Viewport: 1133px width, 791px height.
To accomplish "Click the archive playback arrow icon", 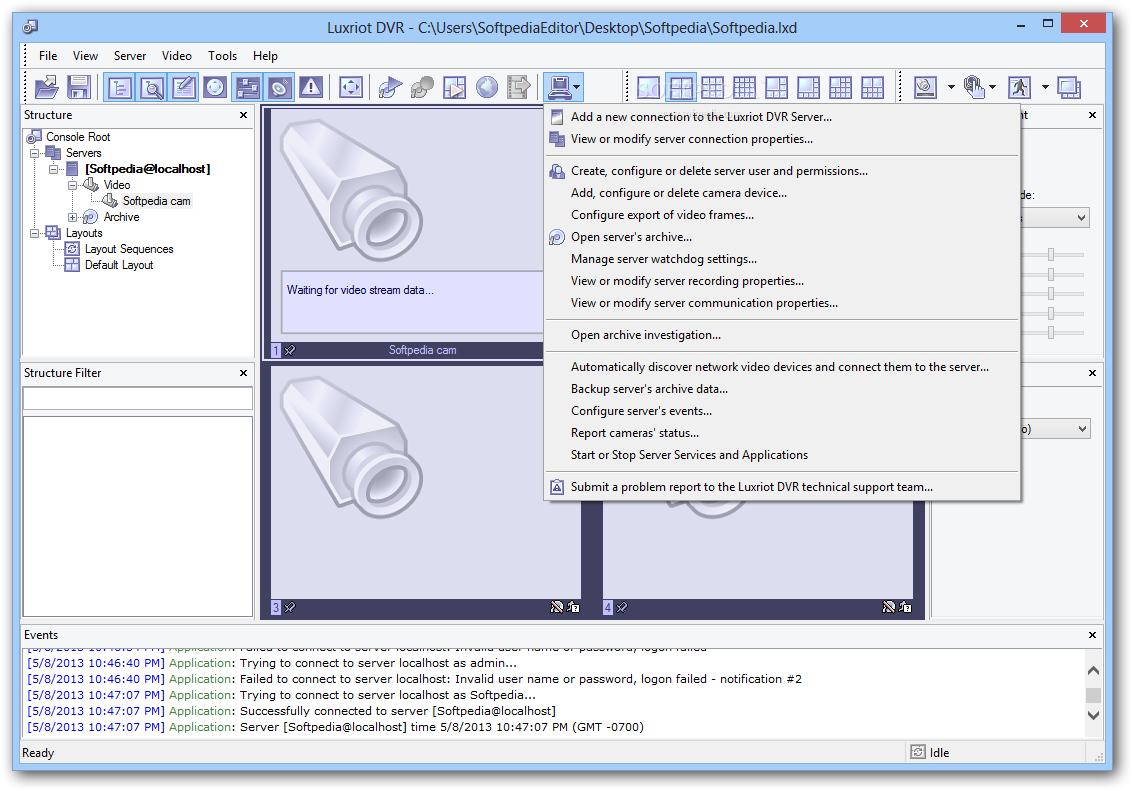I will [x=390, y=87].
